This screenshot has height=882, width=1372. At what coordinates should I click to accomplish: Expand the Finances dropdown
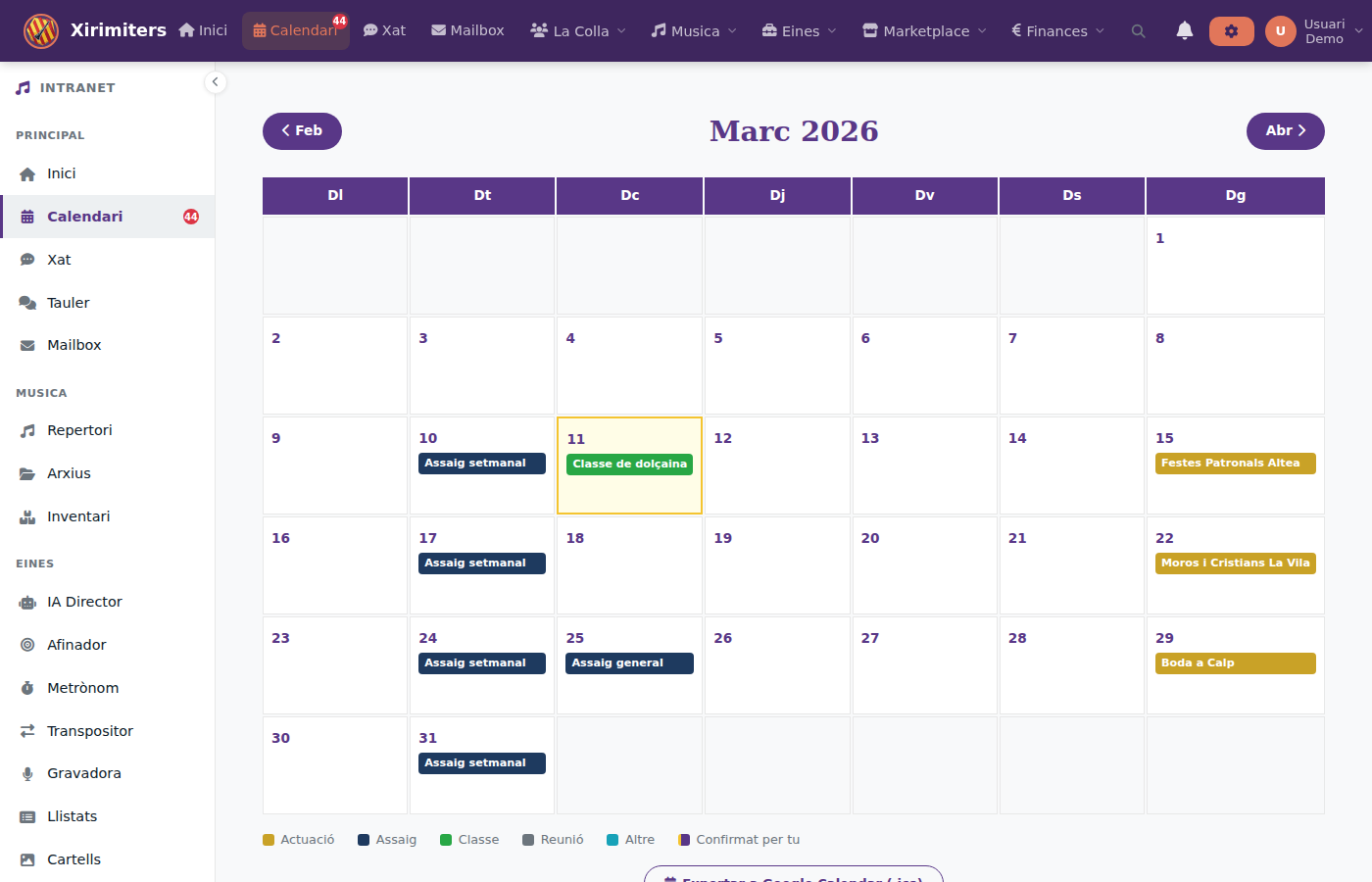coord(1057,30)
